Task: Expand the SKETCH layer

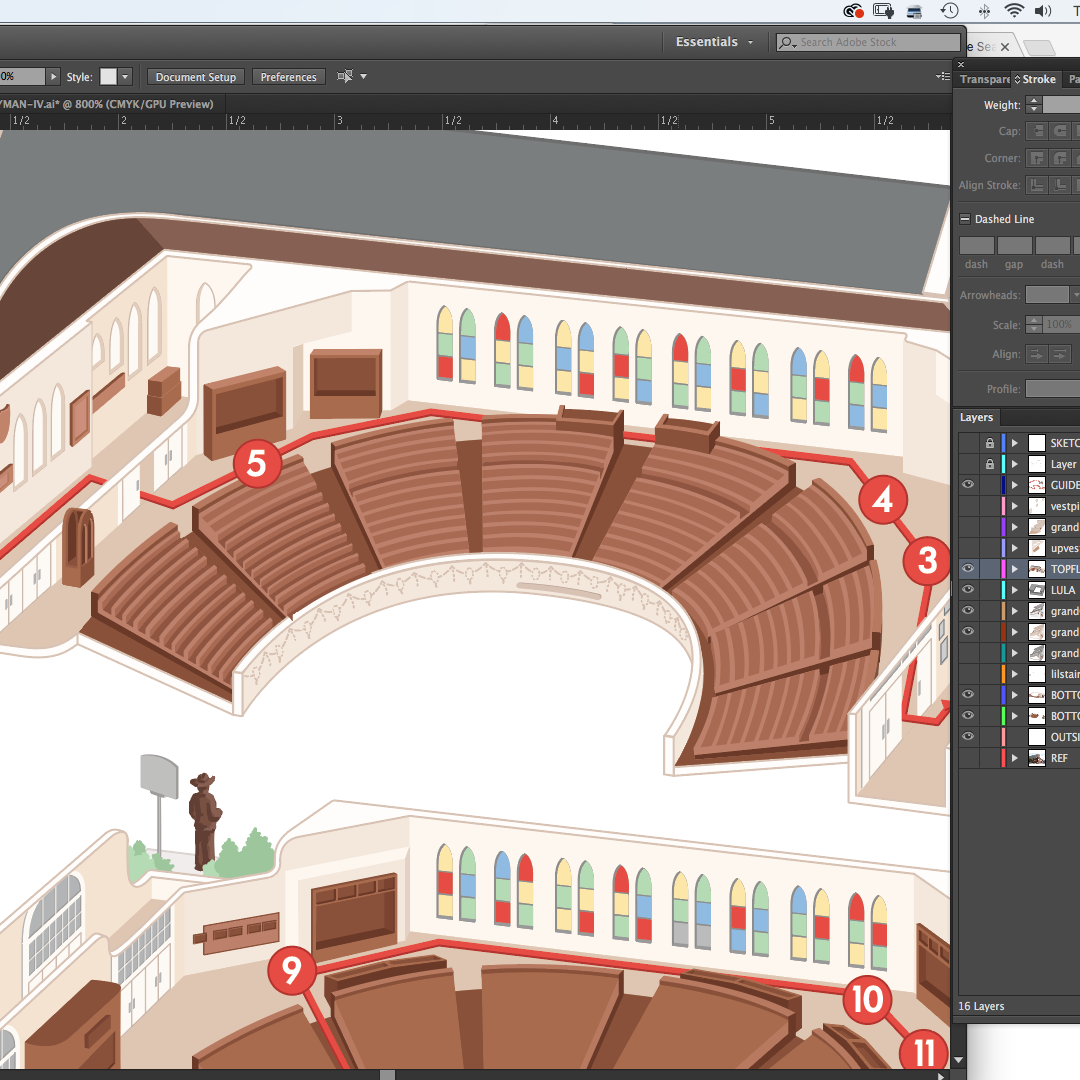Action: click(1015, 443)
